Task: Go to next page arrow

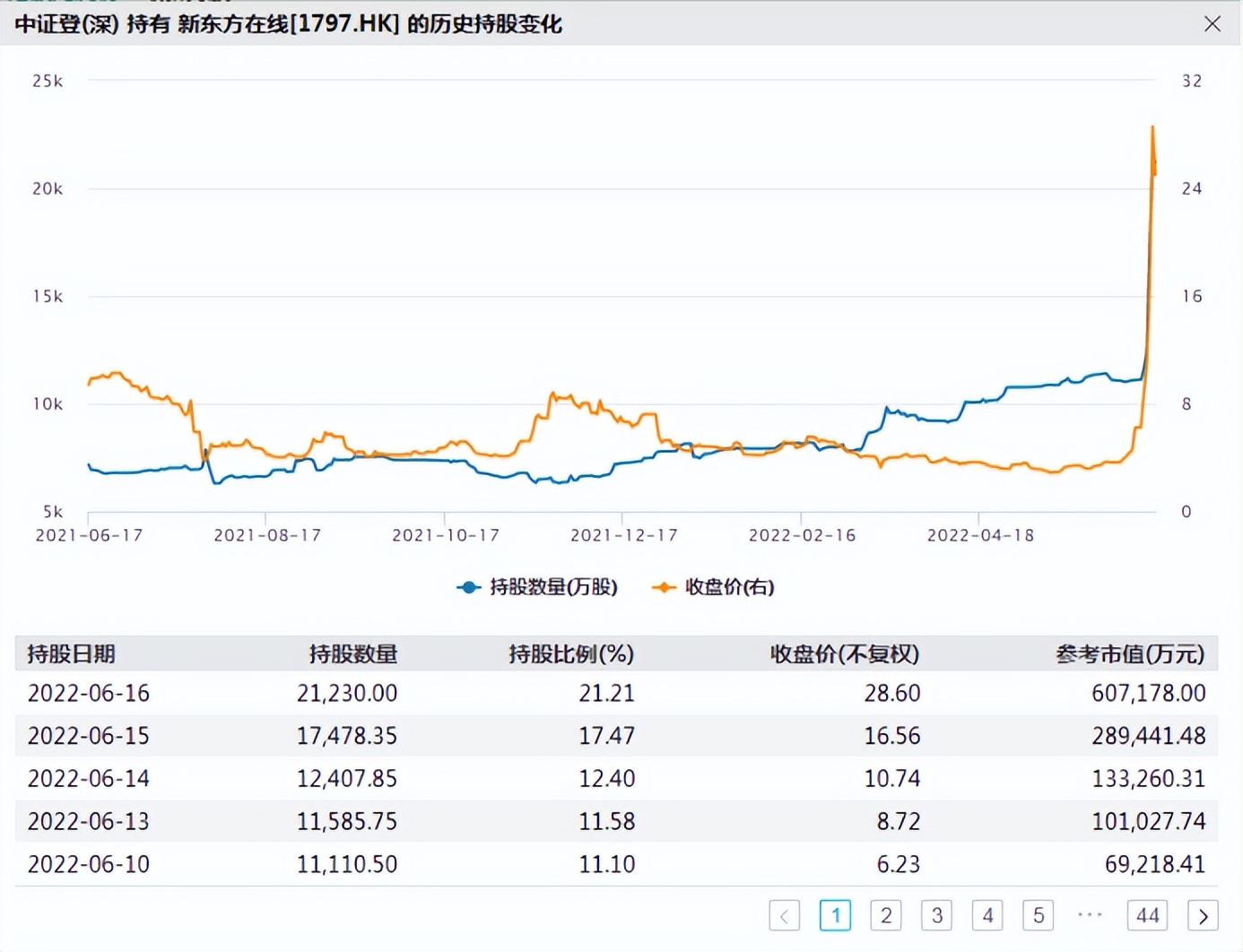Action: (x=1203, y=915)
